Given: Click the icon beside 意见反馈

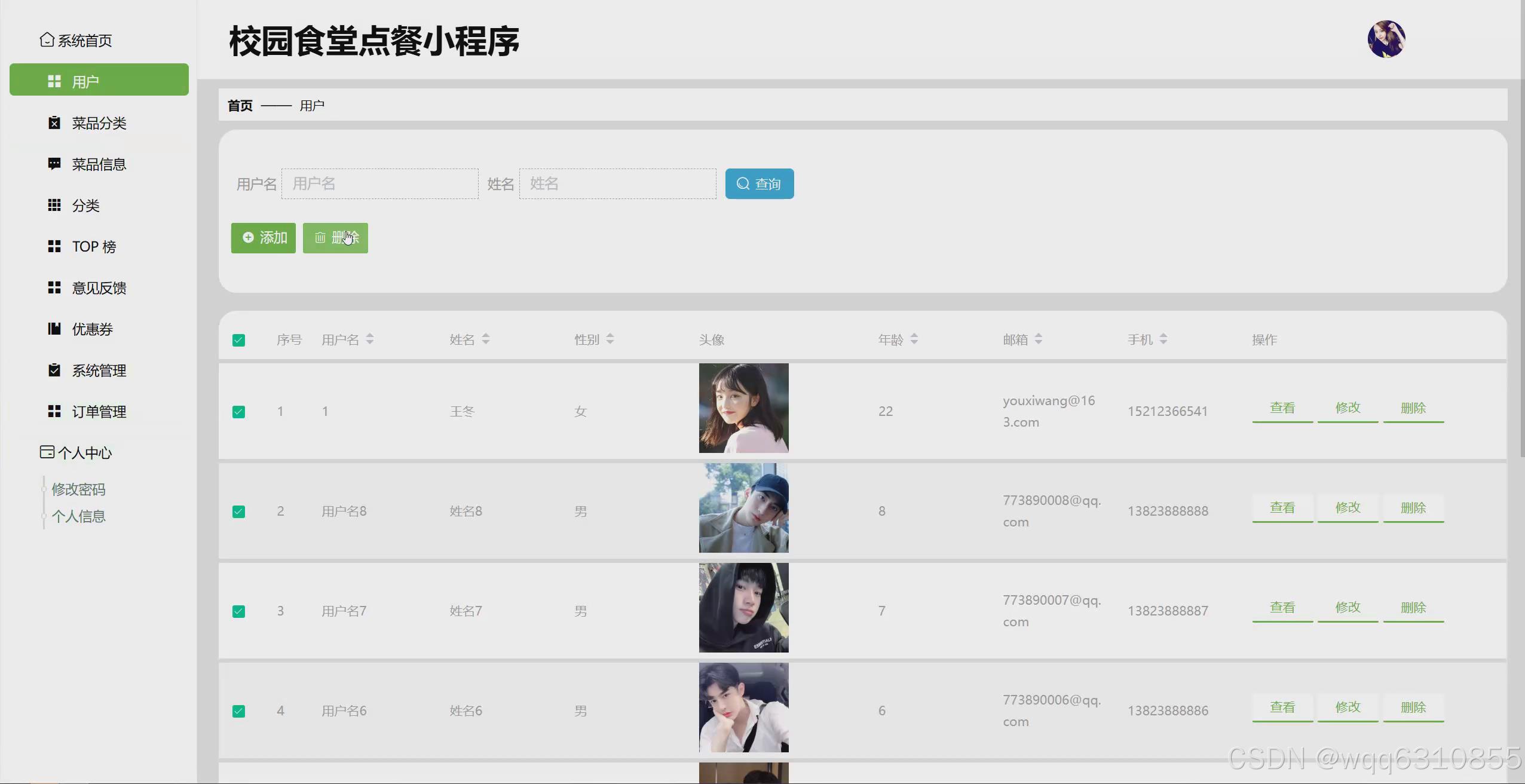Looking at the screenshot, I should coord(54,287).
